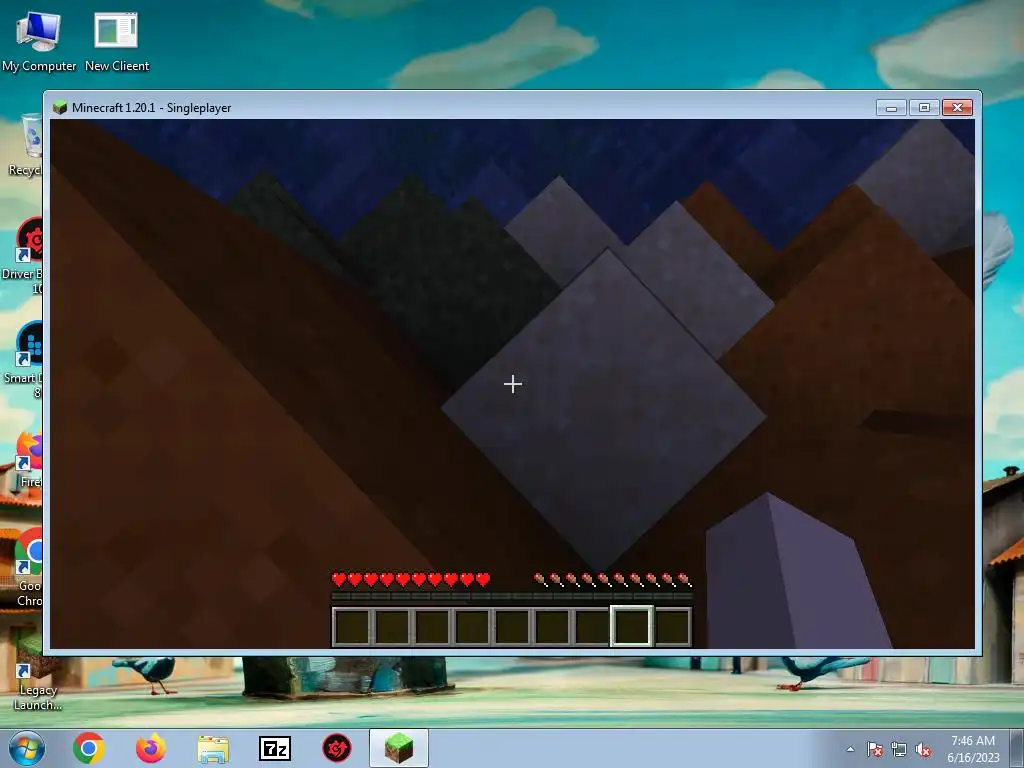This screenshot has width=1024, height=768.
Task: Click the highlighted eighth hotbar slot
Action: tap(632, 626)
